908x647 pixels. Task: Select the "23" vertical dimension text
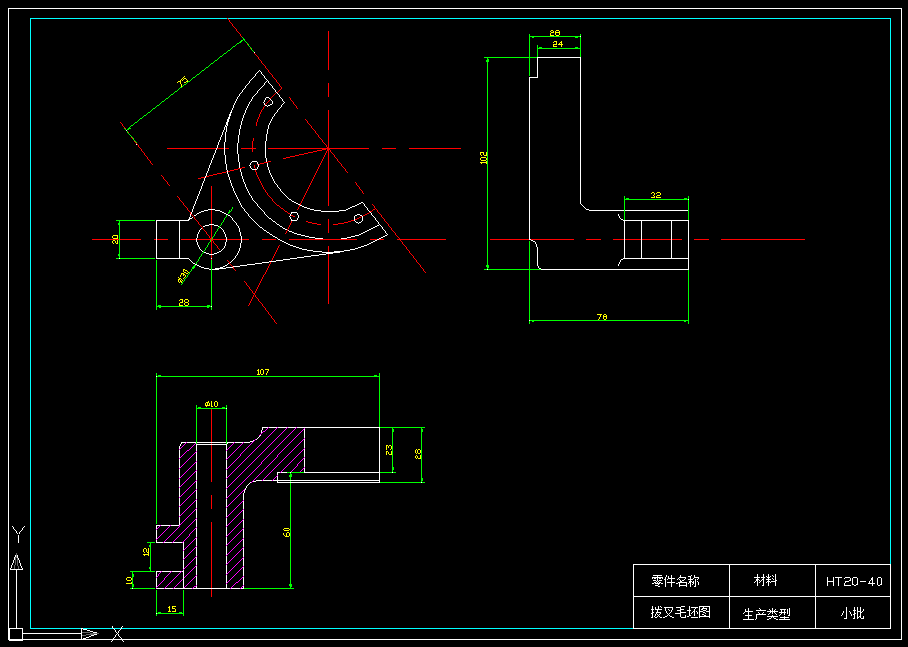[x=389, y=449]
